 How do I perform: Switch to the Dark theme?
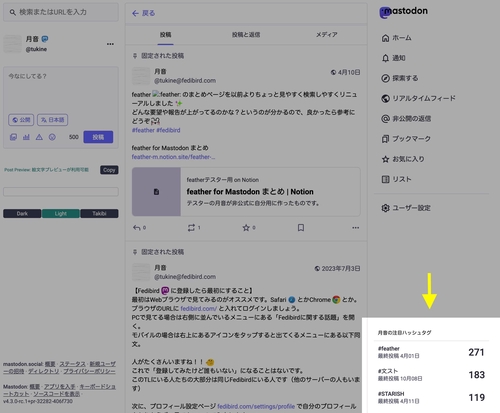click(22, 213)
